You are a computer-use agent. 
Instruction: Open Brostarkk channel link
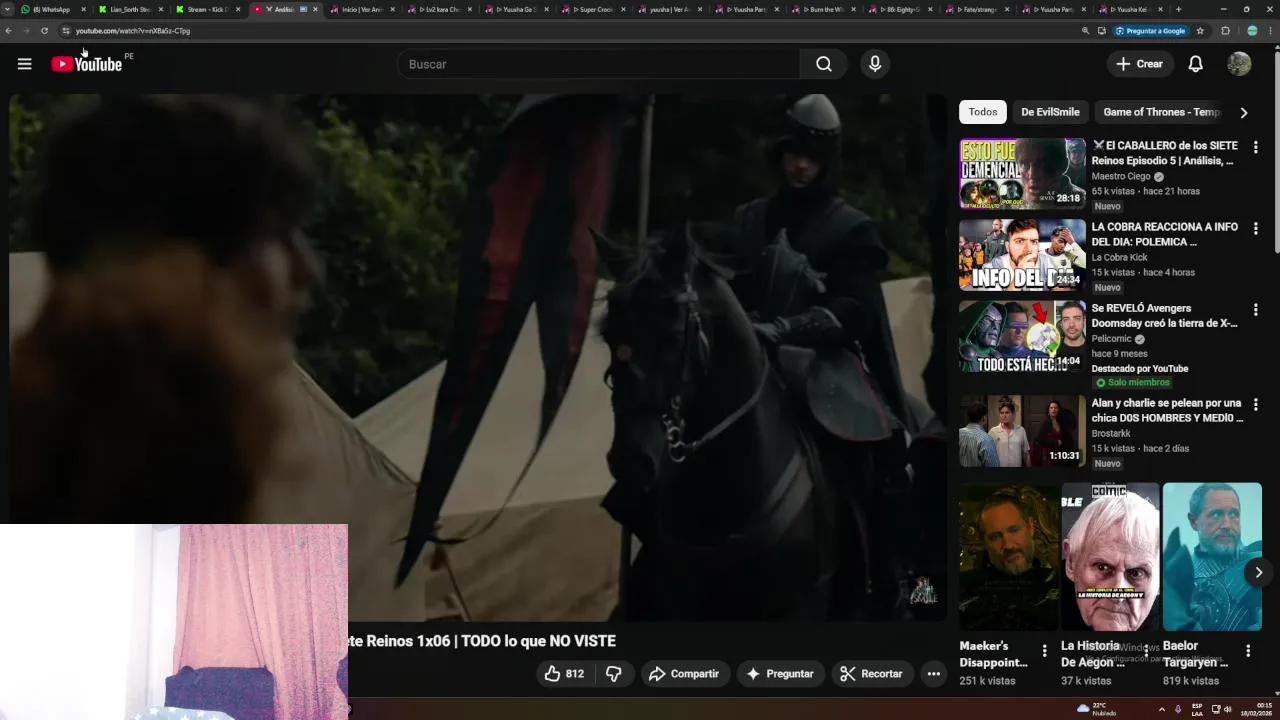(x=1111, y=433)
